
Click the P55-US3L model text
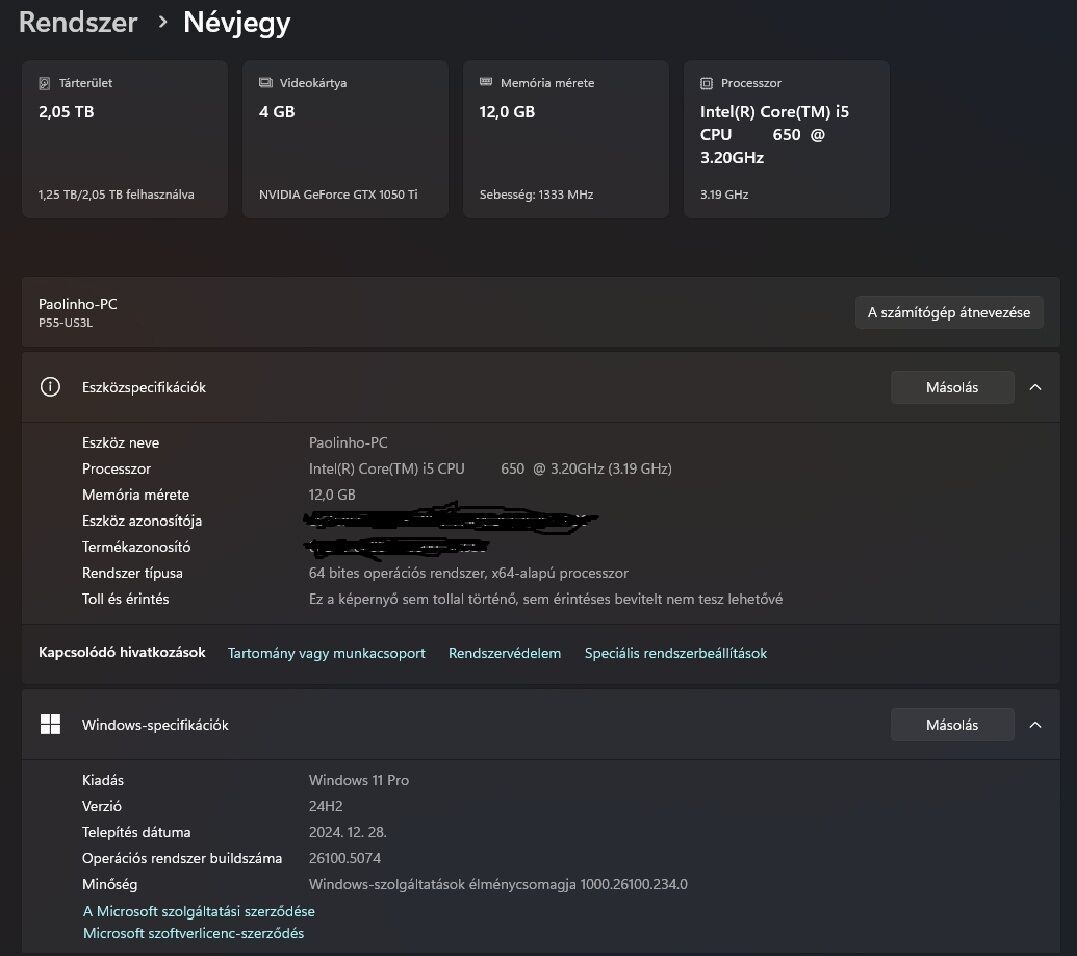[x=66, y=323]
